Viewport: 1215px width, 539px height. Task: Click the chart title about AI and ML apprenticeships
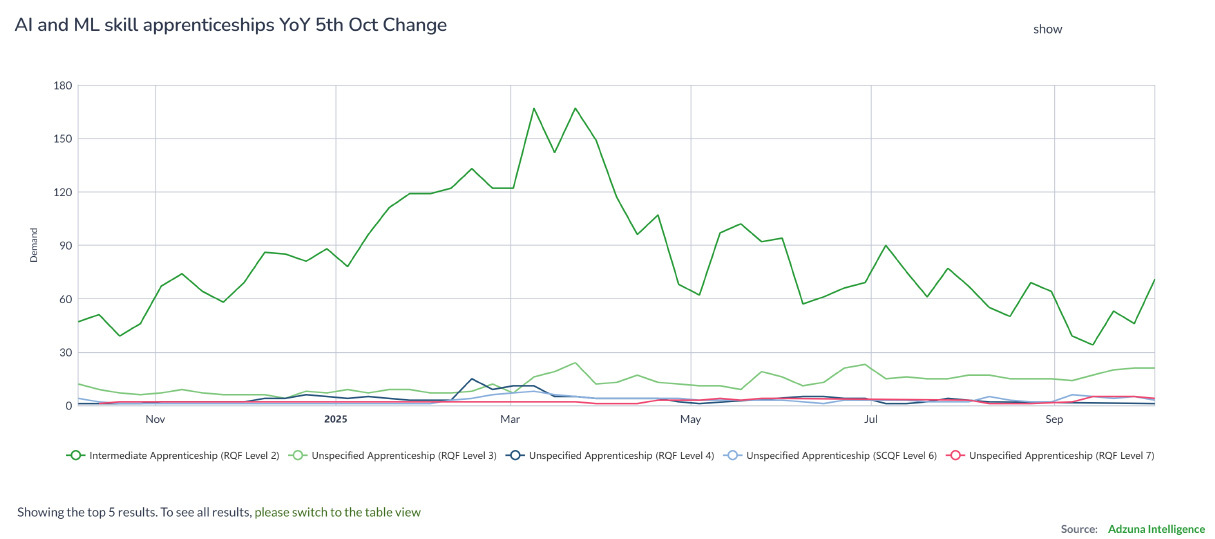(x=231, y=25)
